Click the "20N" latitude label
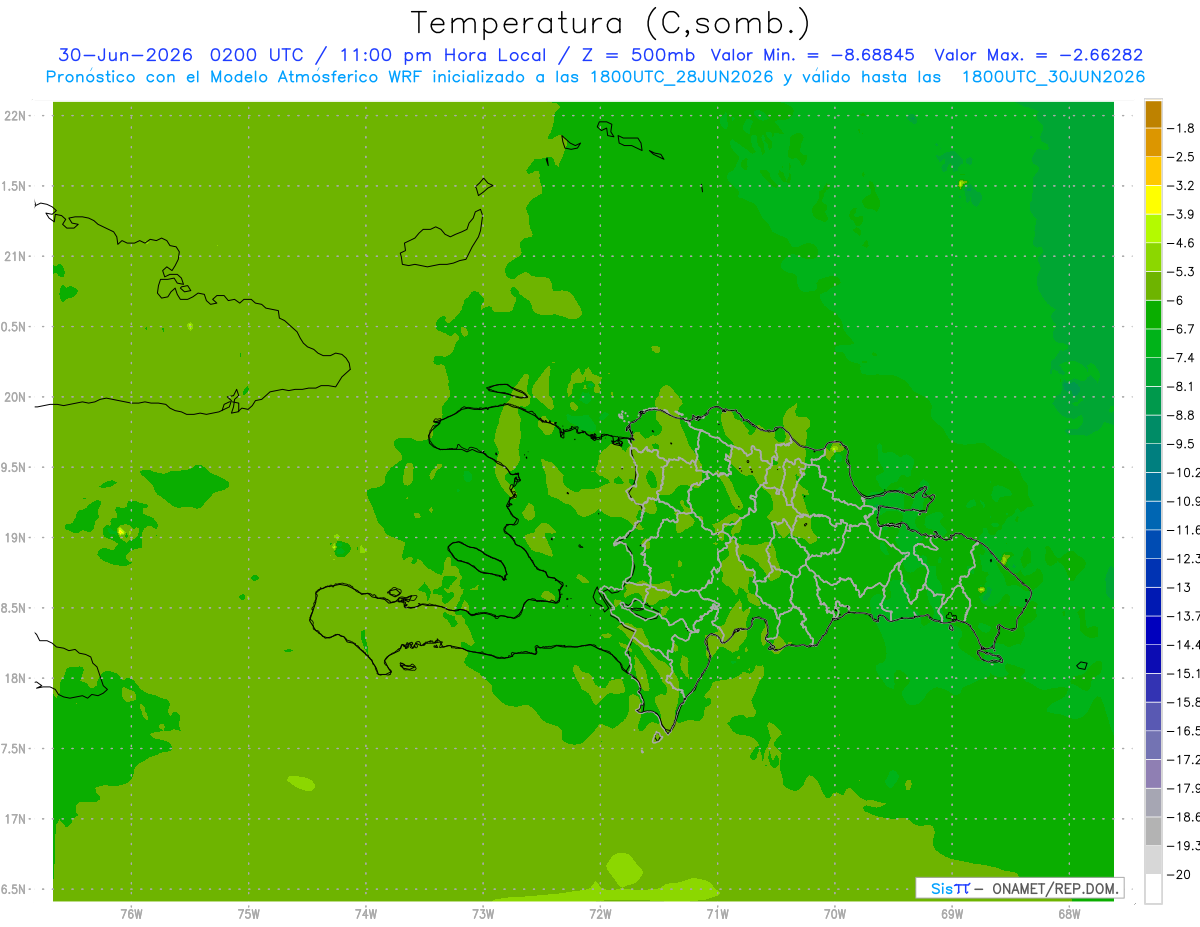The image size is (1200, 927). tap(17, 397)
